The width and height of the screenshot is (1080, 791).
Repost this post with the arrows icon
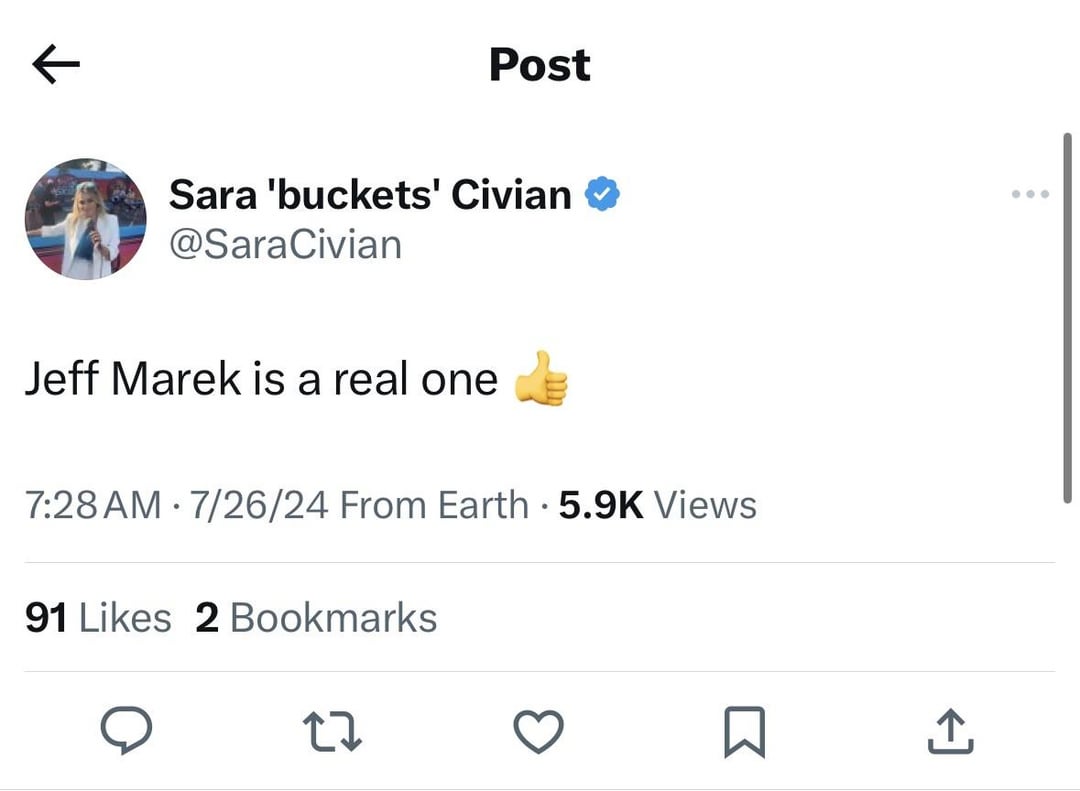point(334,731)
